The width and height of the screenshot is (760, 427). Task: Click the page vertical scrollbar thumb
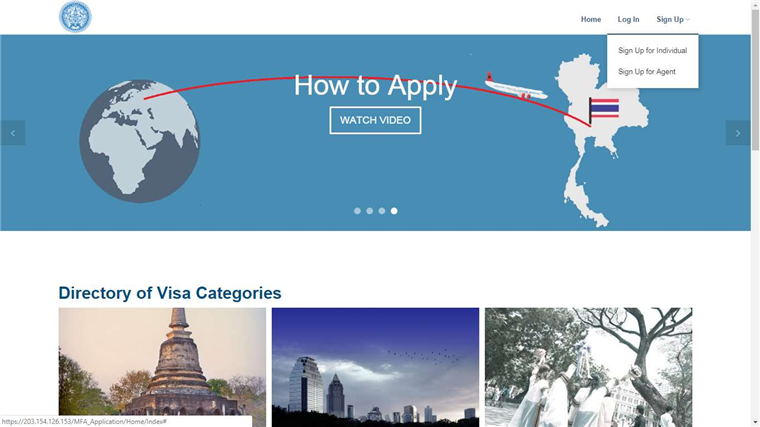point(755,78)
